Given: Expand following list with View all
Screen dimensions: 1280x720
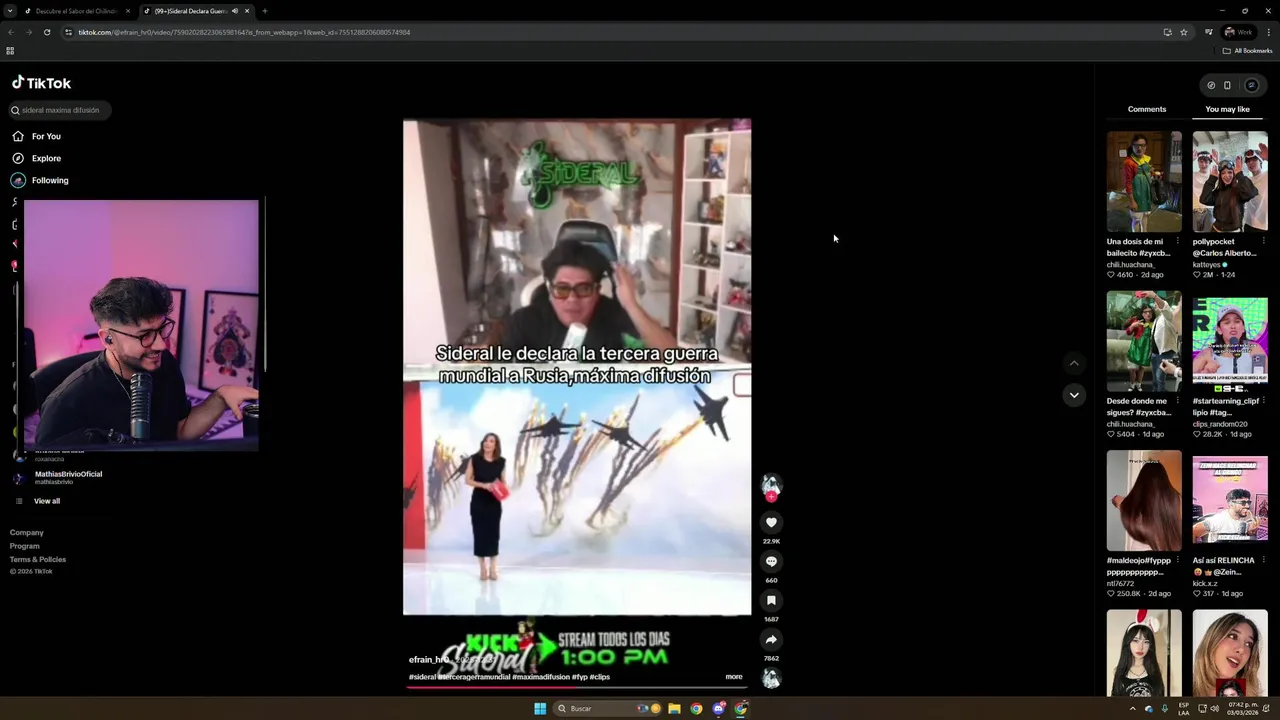Looking at the screenshot, I should tap(40, 501).
